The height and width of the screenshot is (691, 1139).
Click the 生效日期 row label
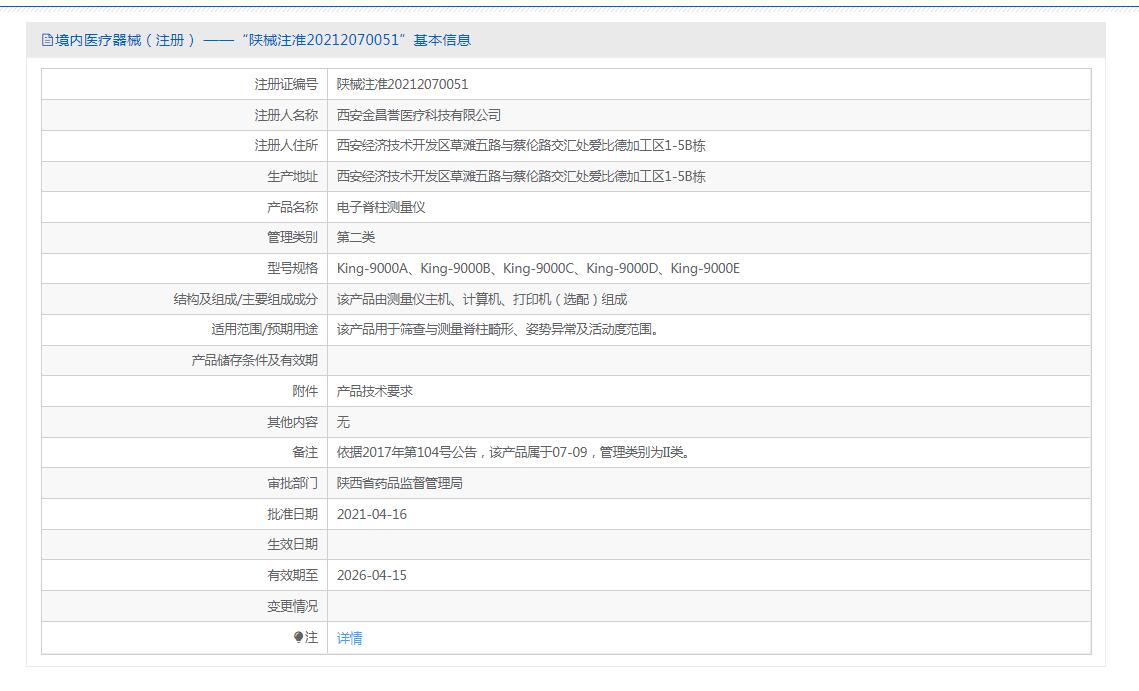pyautogui.click(x=293, y=544)
